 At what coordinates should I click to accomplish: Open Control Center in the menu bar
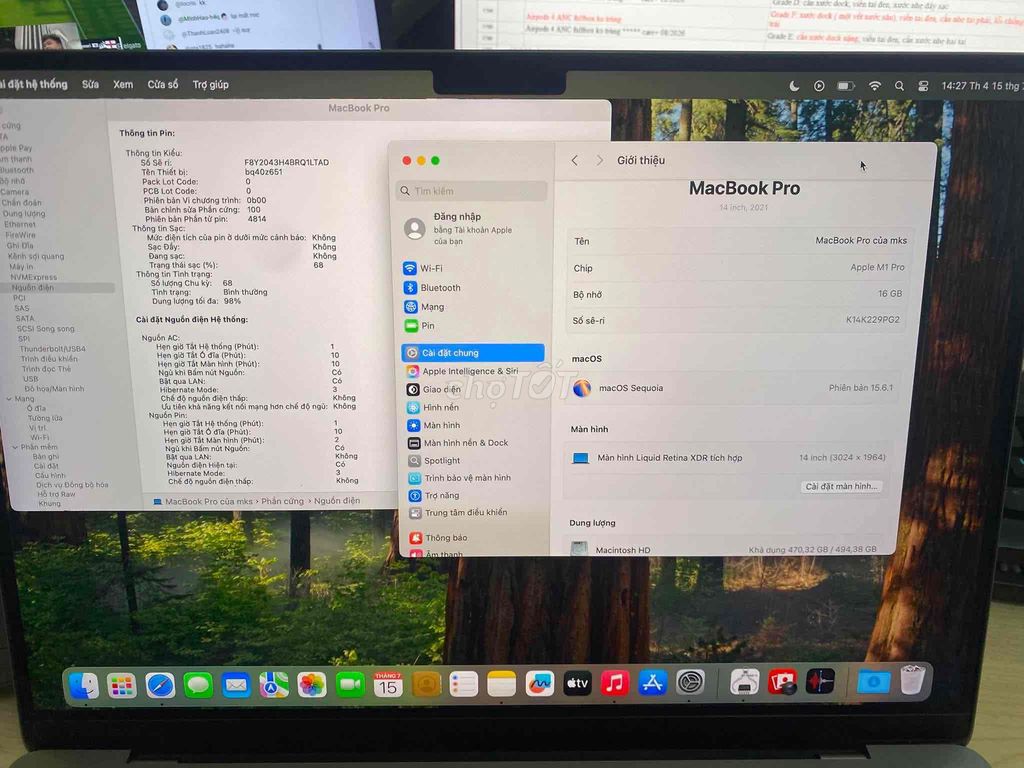click(923, 86)
